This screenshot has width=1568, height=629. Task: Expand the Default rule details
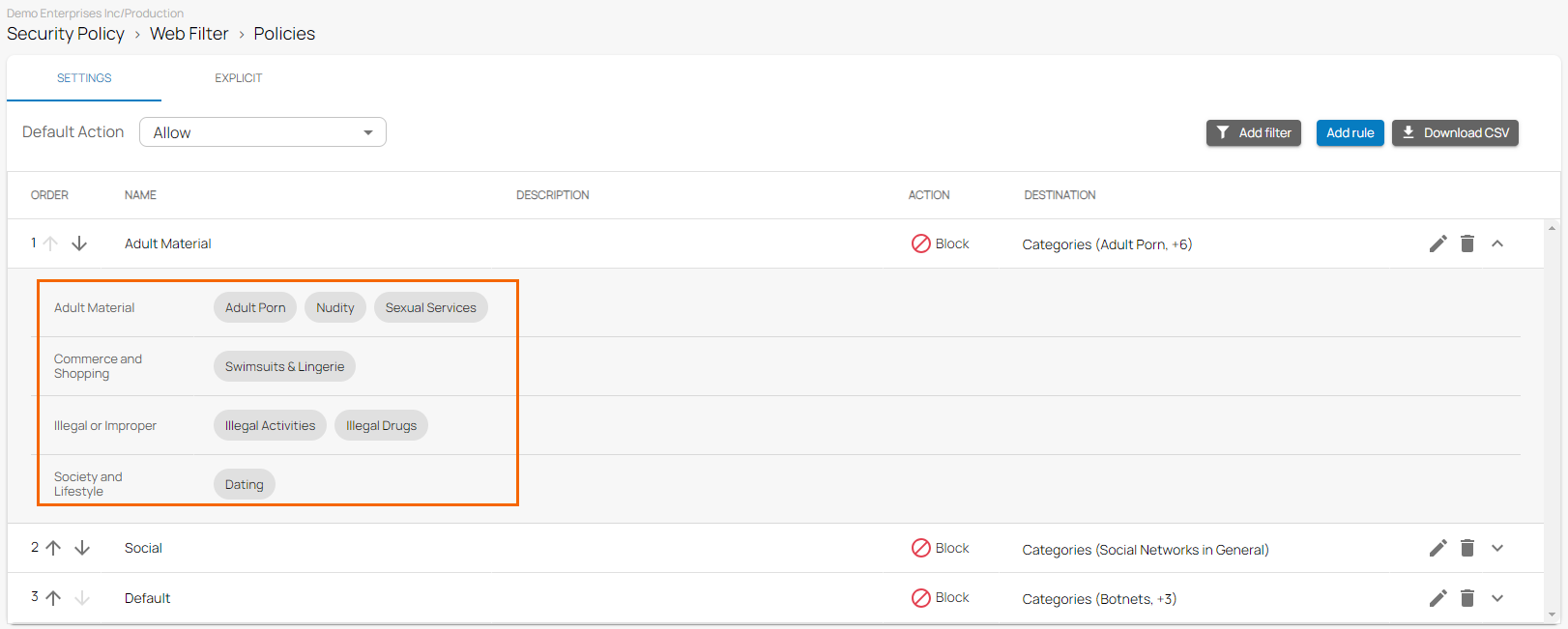click(x=1497, y=598)
